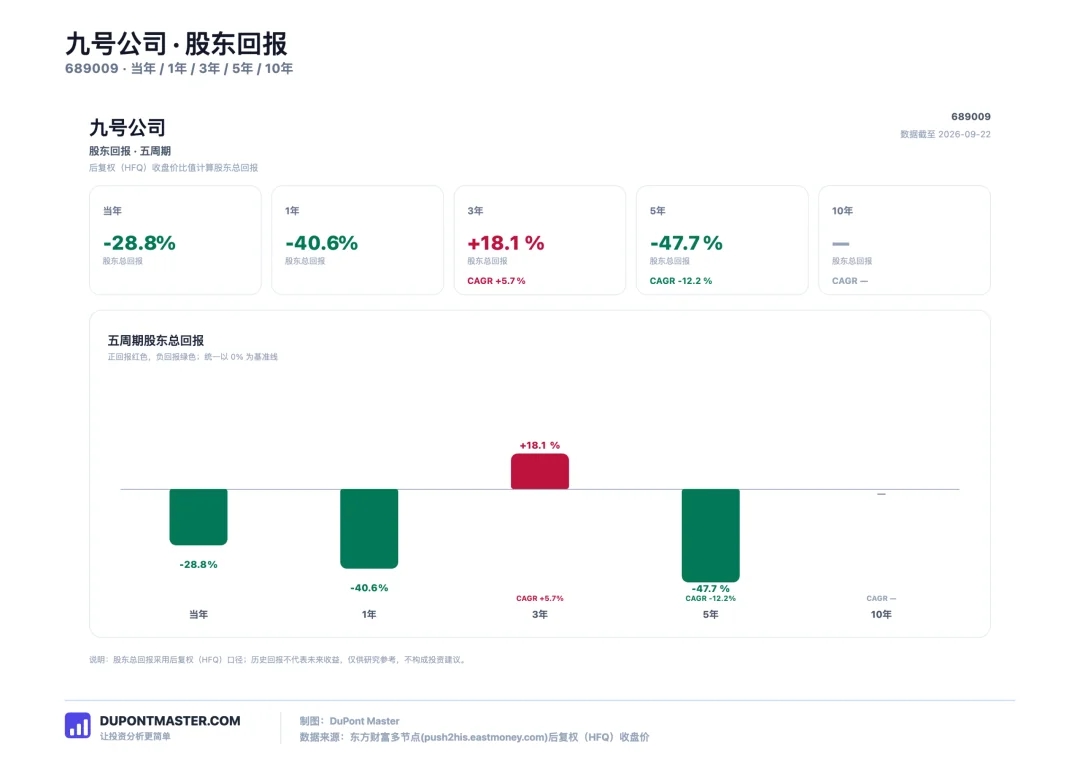
Task: Click the chart heading 五周期股东总回报
Action: click(156, 340)
